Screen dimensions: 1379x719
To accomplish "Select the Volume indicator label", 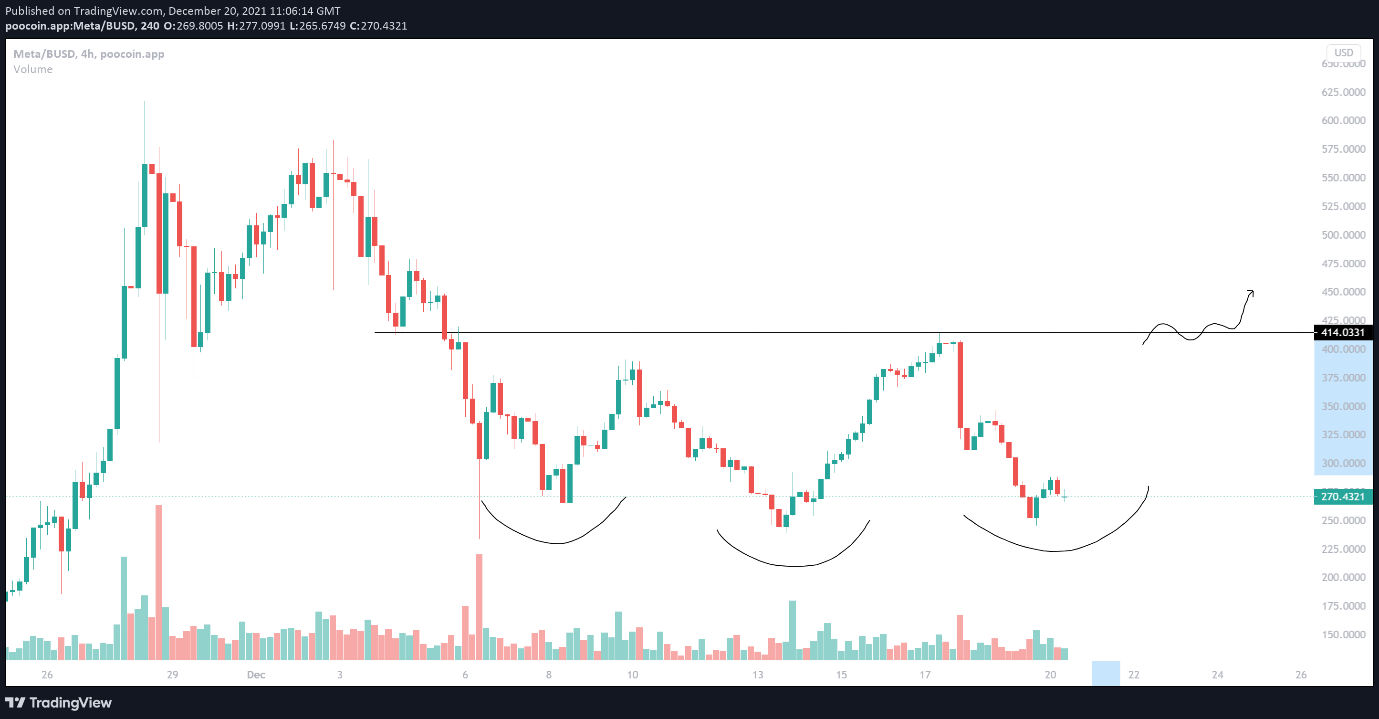I will click(33, 69).
